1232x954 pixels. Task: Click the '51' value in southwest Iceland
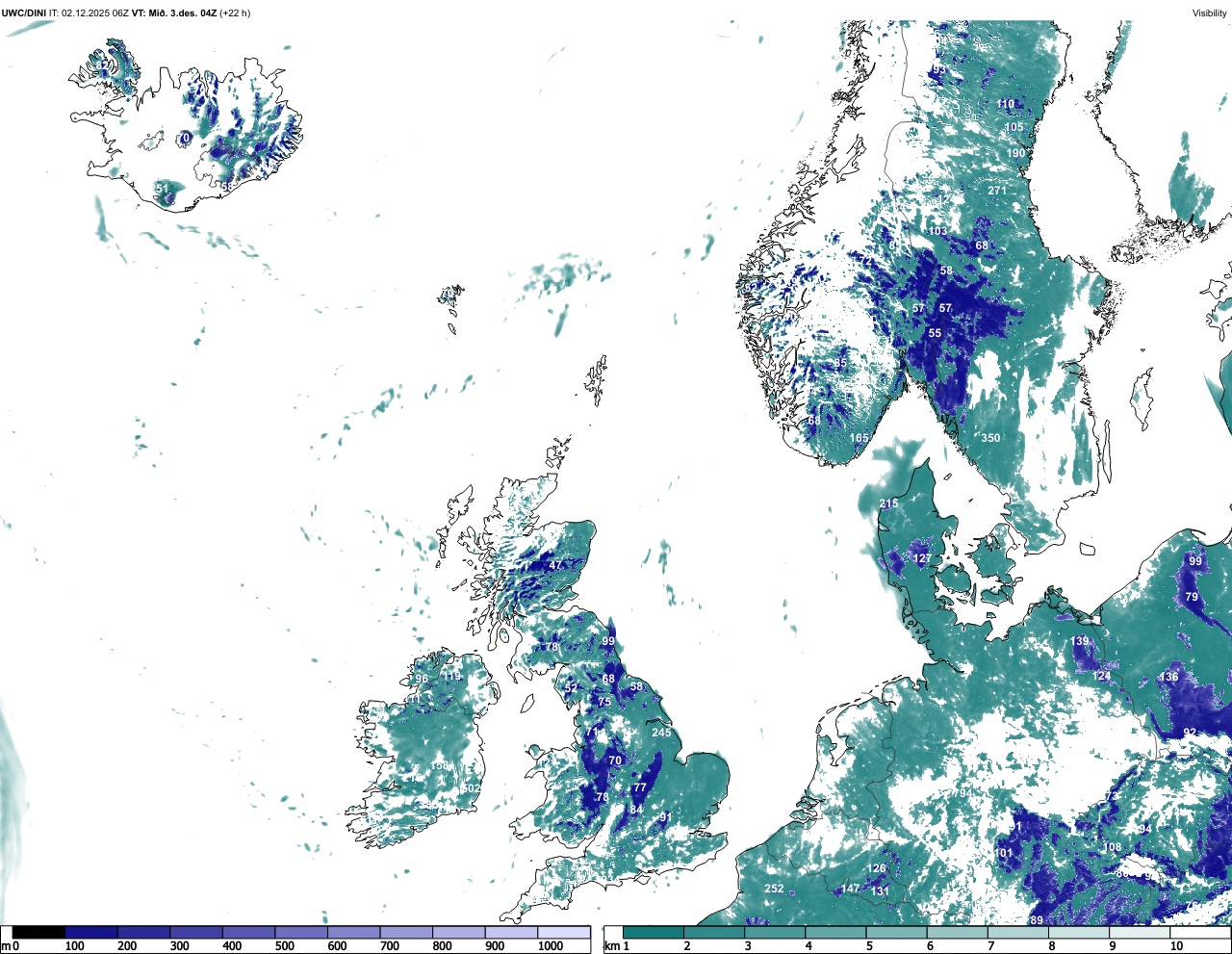click(162, 189)
